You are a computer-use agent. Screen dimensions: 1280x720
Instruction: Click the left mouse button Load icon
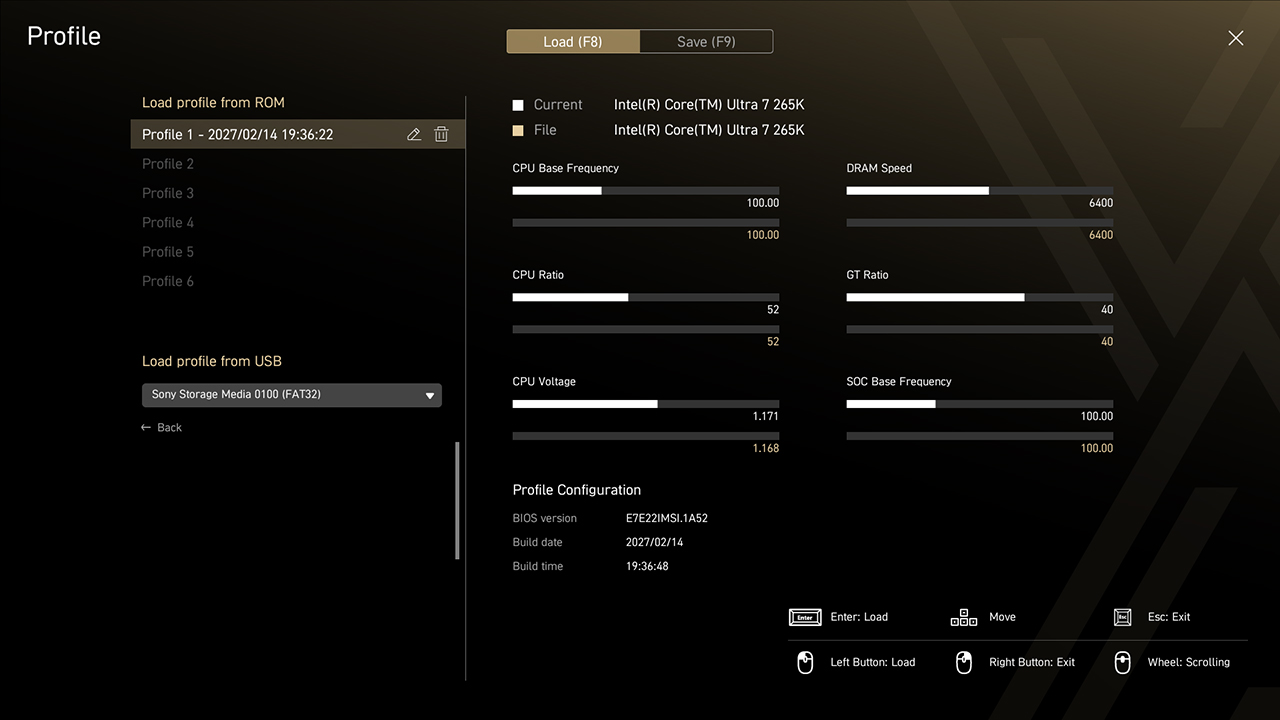click(805, 662)
